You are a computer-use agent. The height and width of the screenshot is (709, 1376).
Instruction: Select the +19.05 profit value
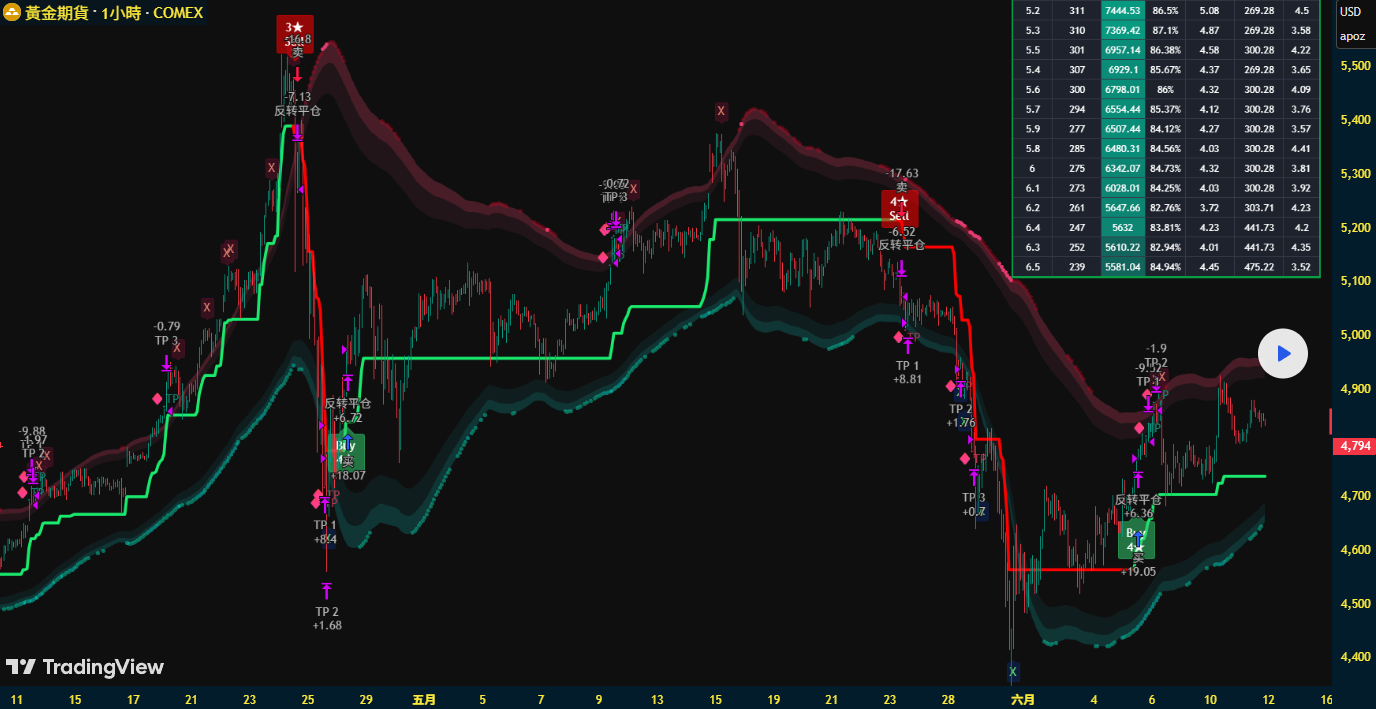tap(1138, 572)
